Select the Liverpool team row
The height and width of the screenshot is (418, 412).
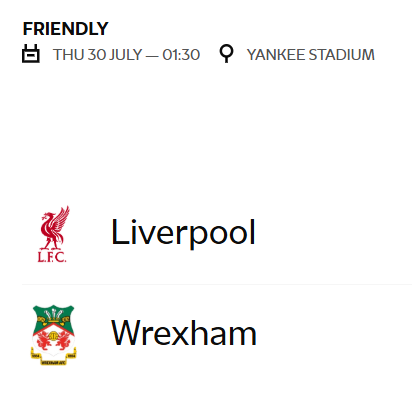tap(217, 234)
